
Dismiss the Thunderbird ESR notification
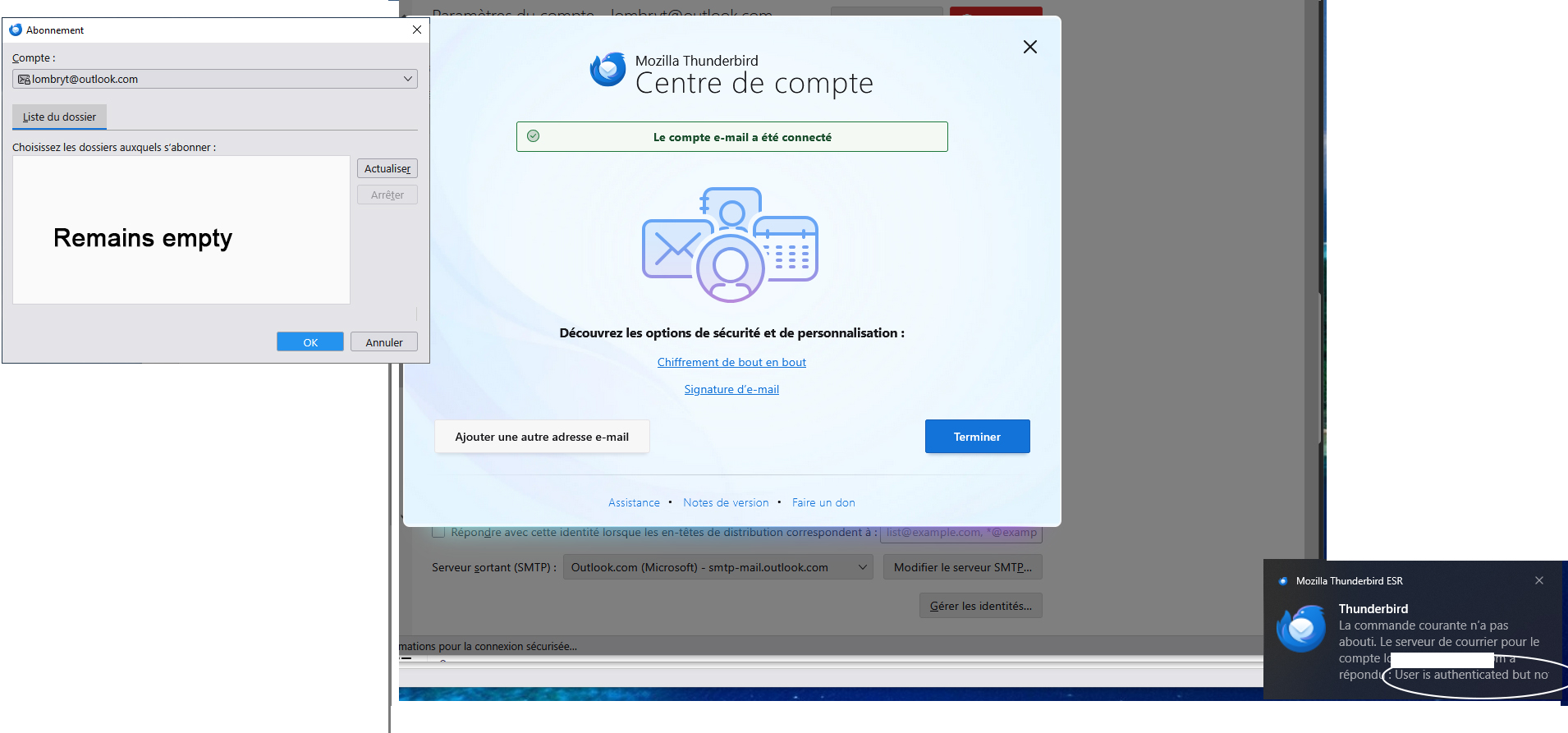[x=1539, y=580]
